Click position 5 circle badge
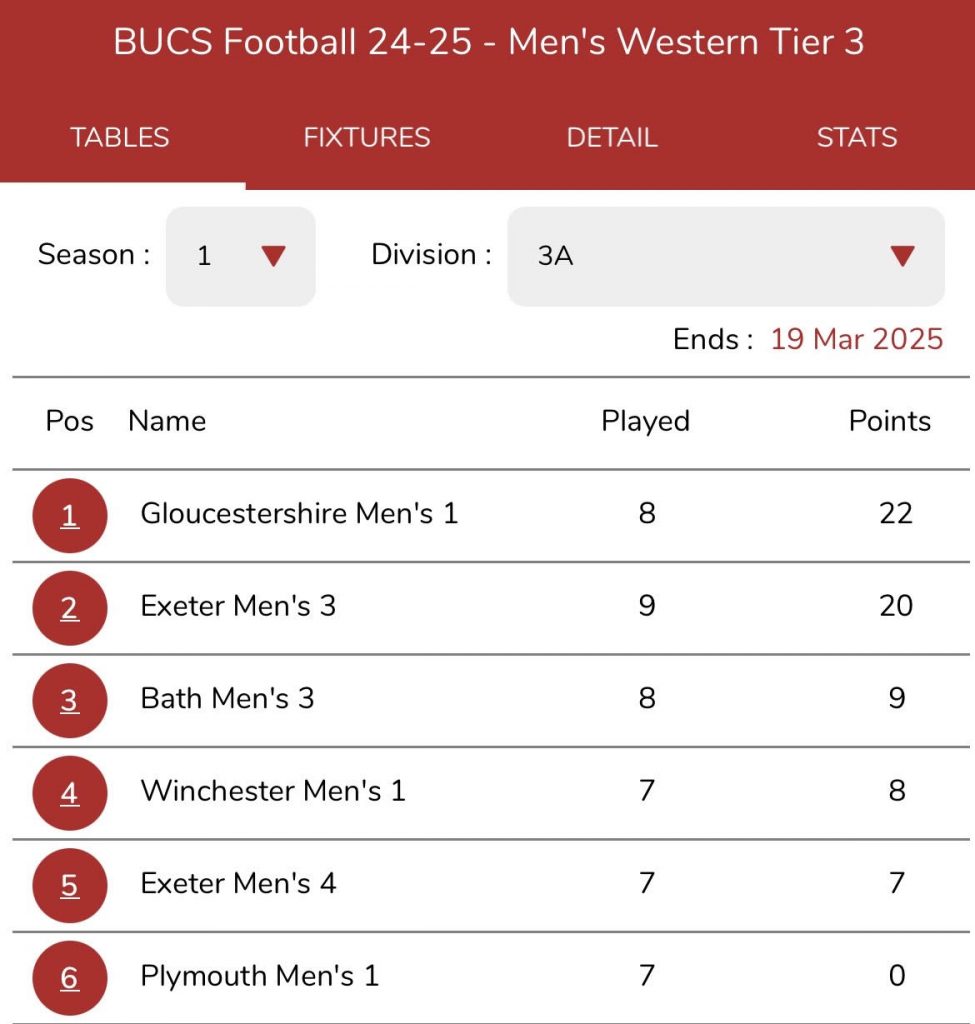This screenshot has height=1024, width=975. [69, 886]
